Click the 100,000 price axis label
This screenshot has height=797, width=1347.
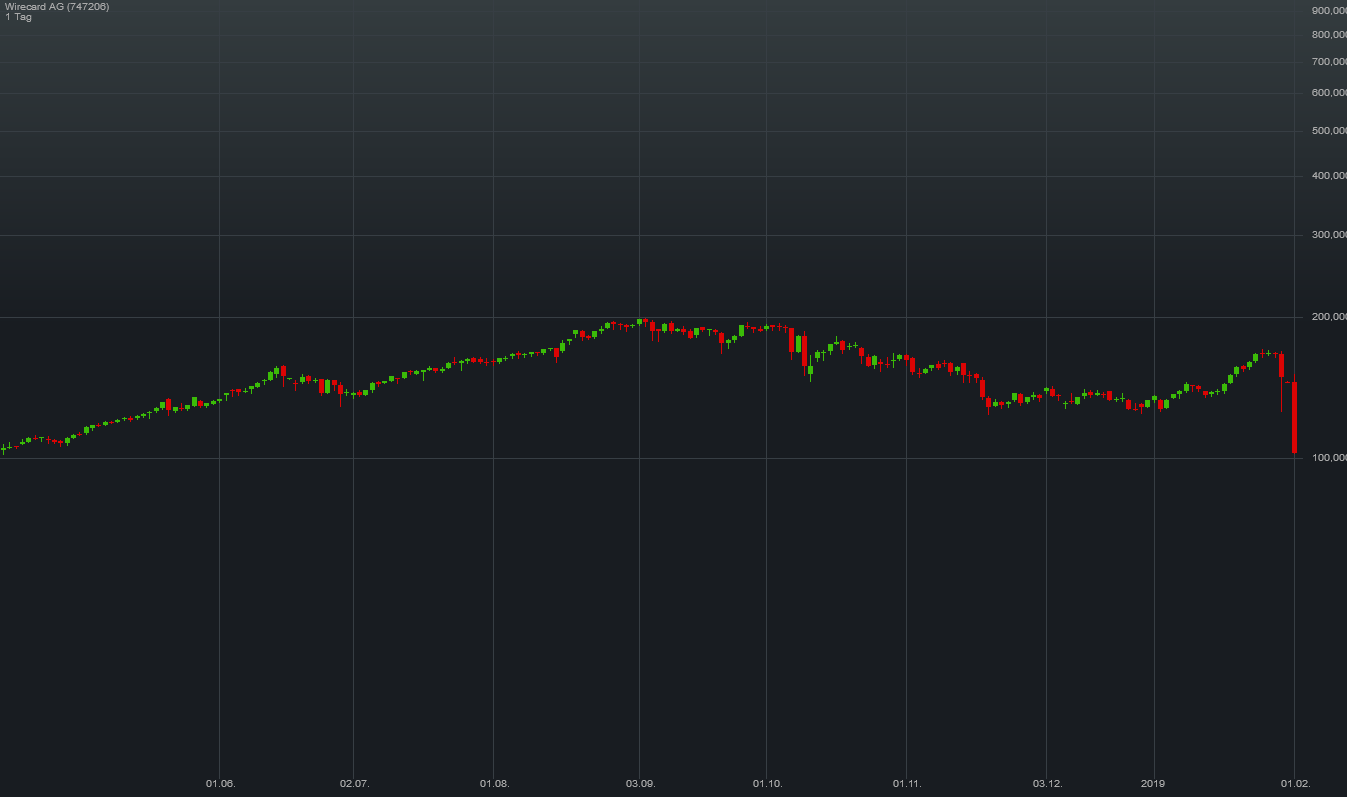tap(1327, 456)
